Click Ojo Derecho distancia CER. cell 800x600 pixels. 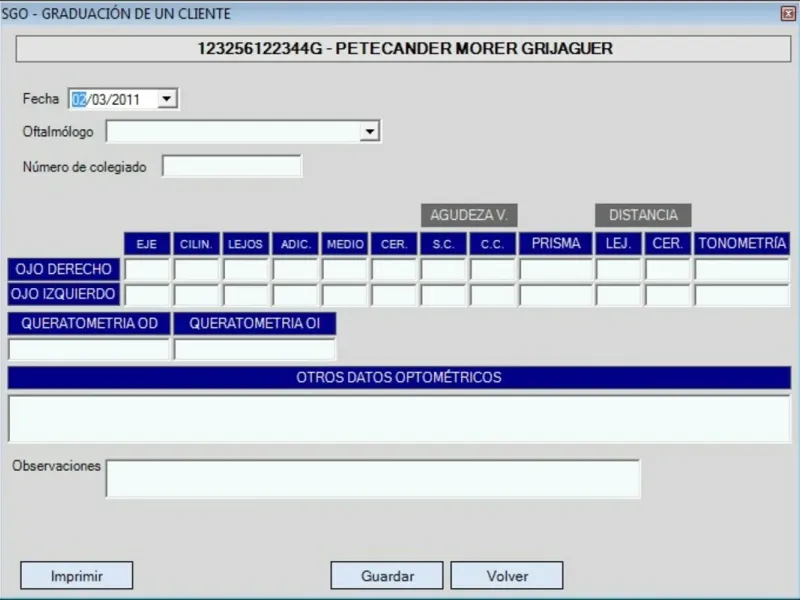tap(667, 269)
